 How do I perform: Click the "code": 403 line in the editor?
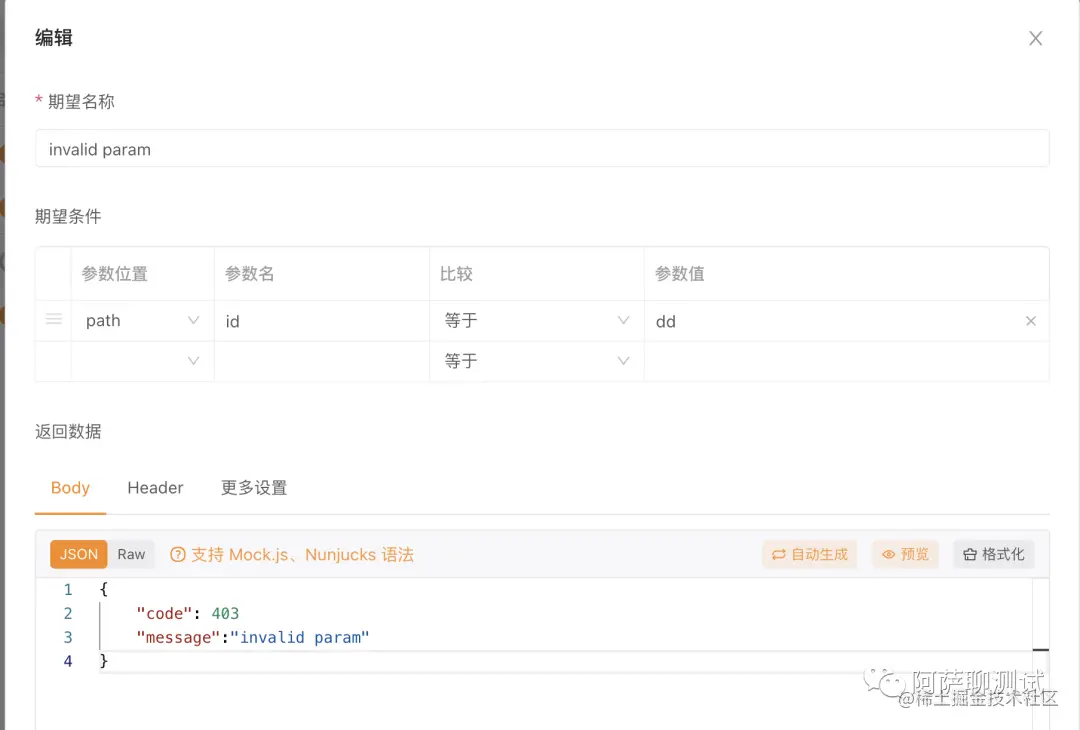187,614
